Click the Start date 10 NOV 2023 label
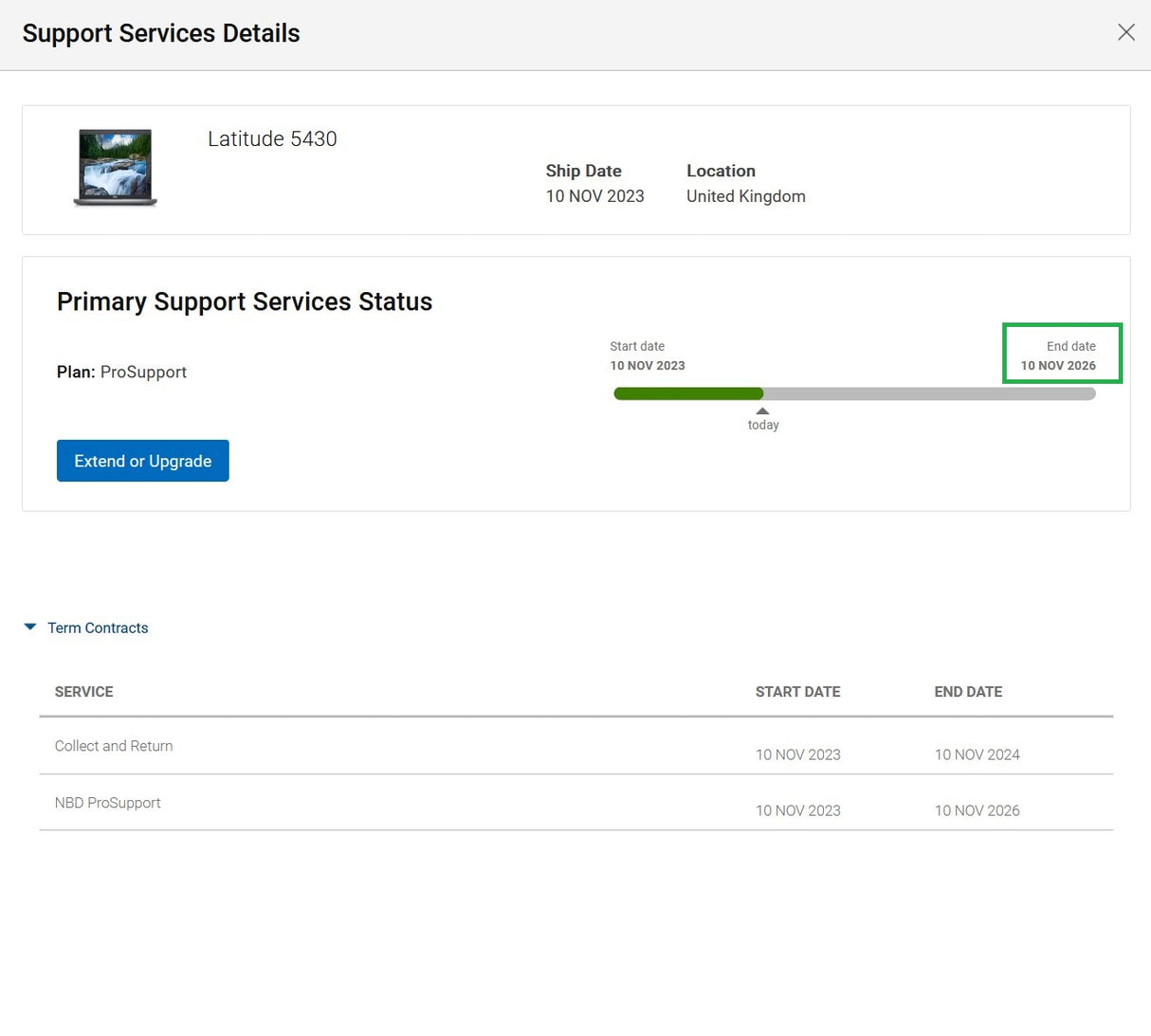The width and height of the screenshot is (1151, 1036). [648, 355]
